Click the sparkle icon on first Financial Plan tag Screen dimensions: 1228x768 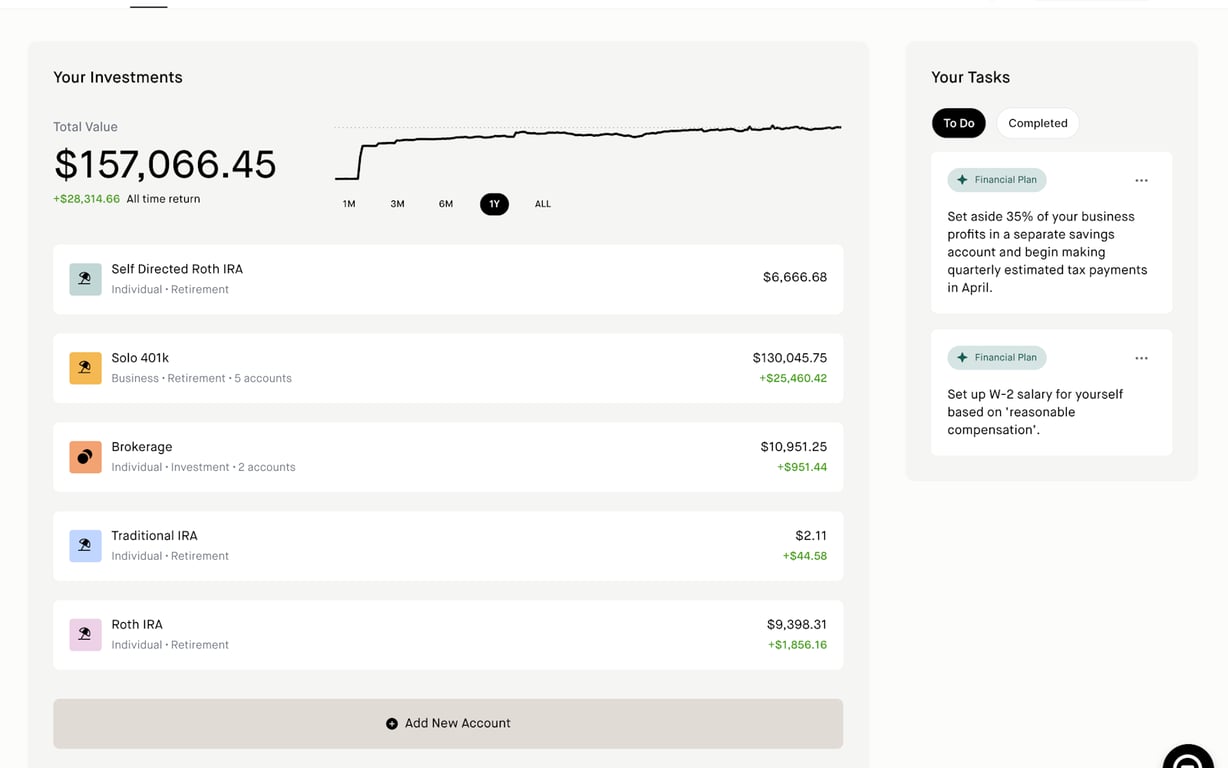coord(962,180)
